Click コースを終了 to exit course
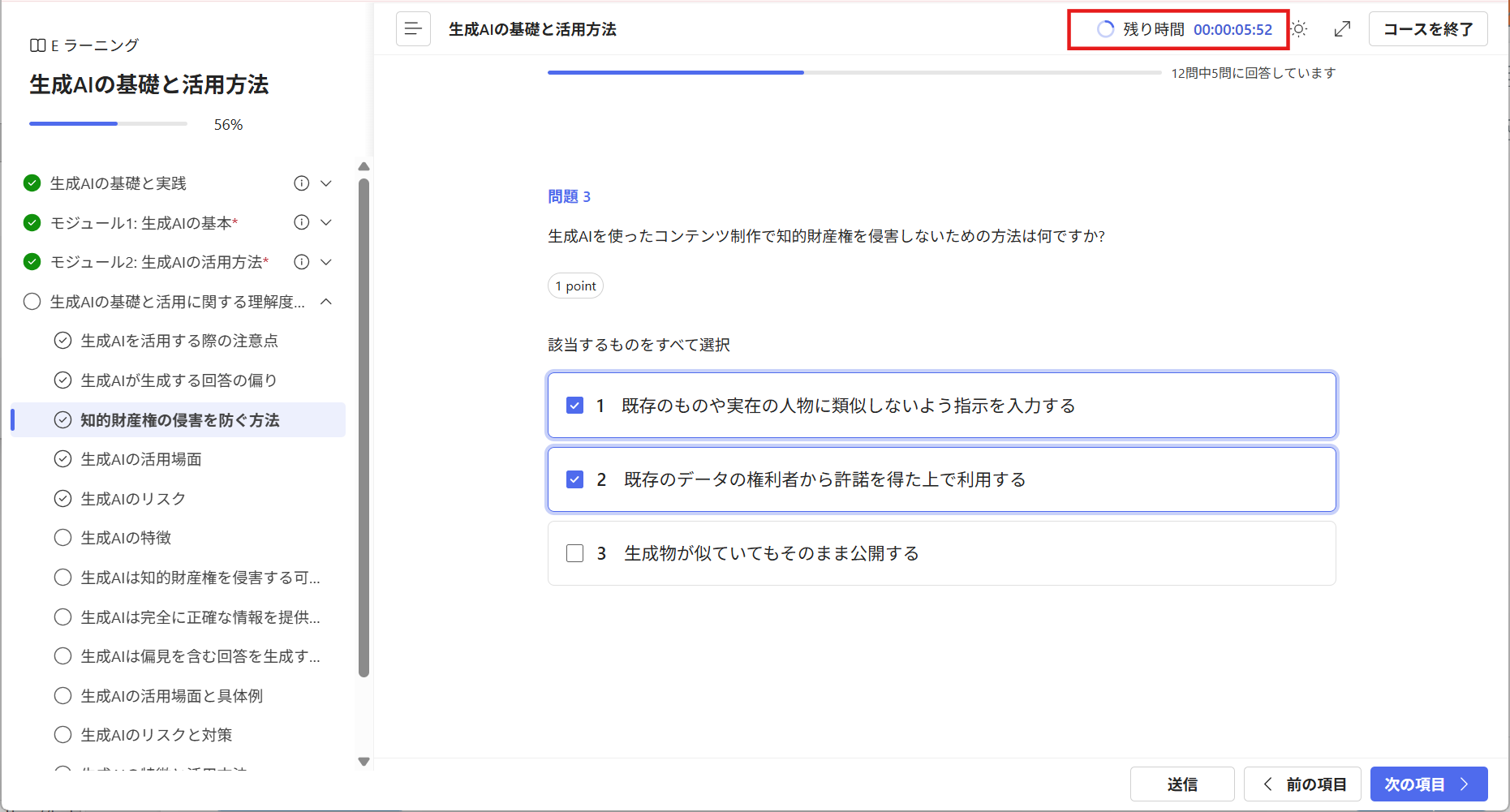 pos(1428,29)
